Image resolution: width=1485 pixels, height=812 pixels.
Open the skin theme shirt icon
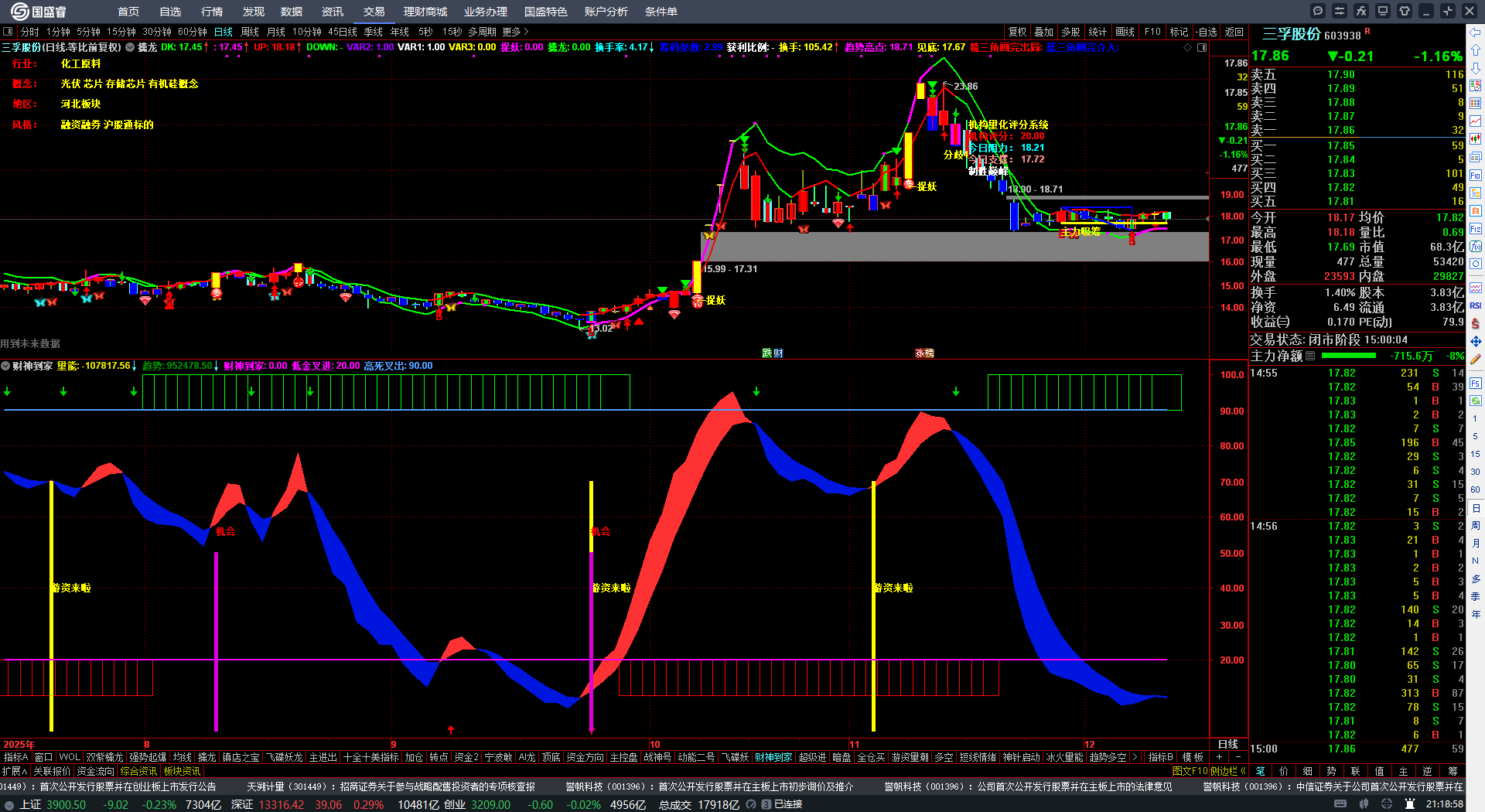1405,11
